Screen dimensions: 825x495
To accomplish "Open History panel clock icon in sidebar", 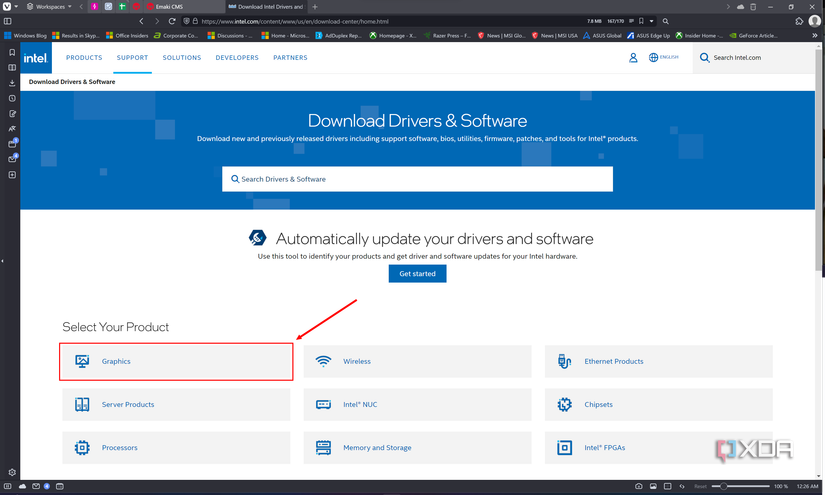I will pyautogui.click(x=12, y=98).
